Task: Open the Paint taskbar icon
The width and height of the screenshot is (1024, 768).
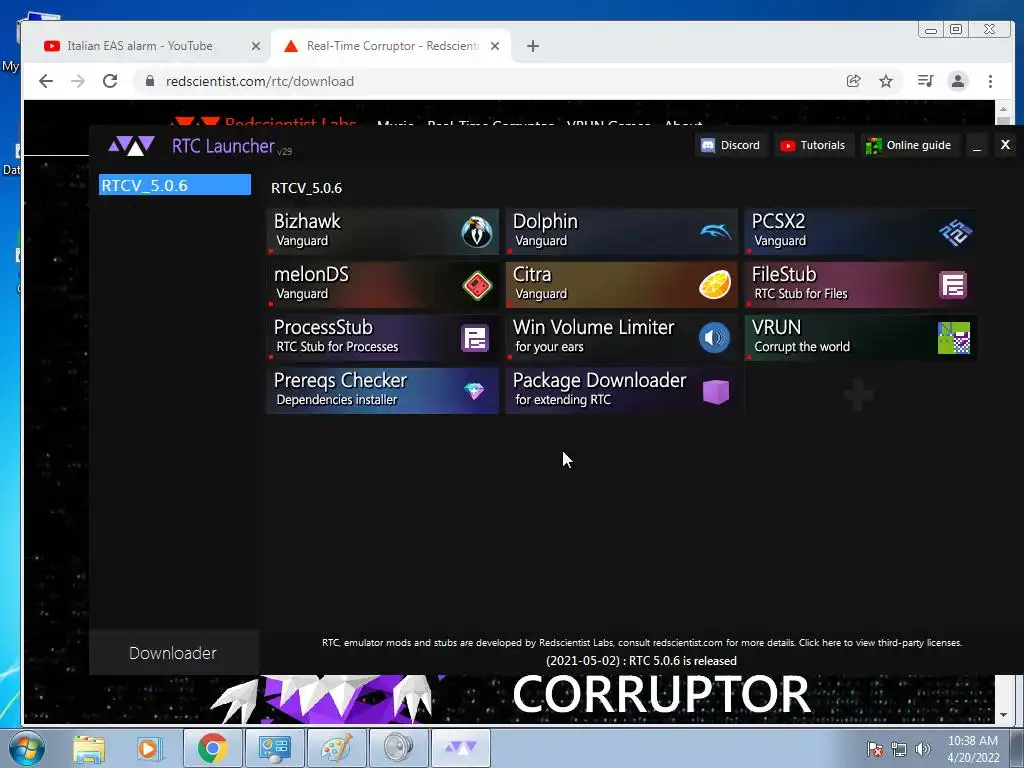Action: [337, 748]
